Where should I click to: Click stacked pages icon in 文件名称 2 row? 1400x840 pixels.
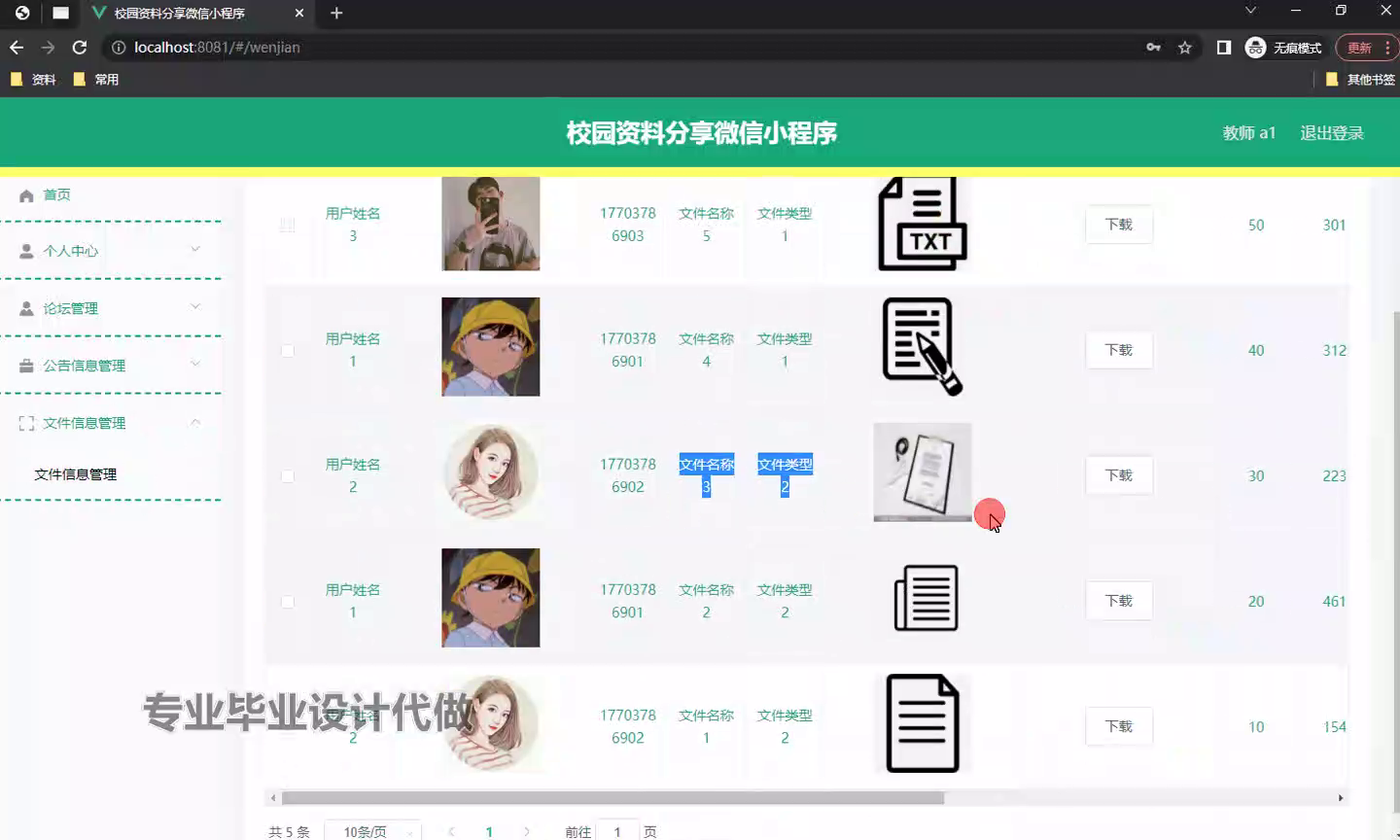[x=926, y=598]
